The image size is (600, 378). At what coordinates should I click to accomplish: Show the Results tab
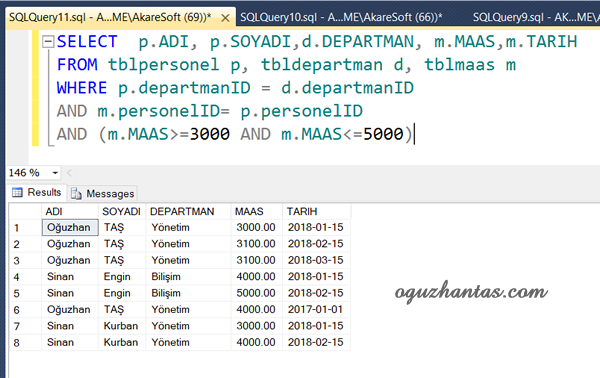[x=37, y=192]
